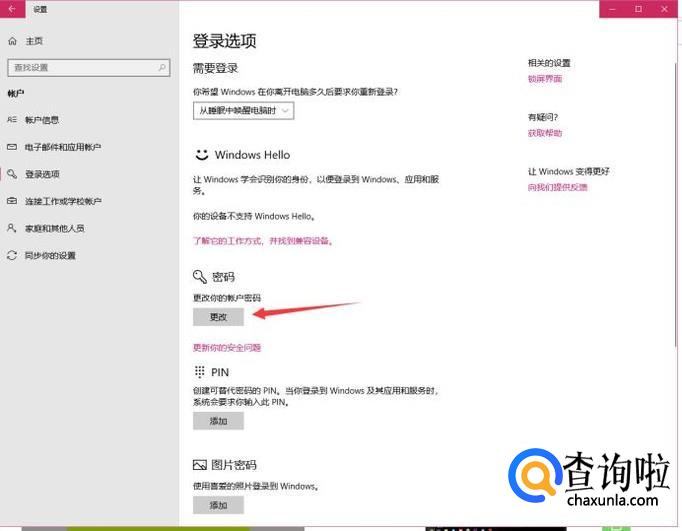
Task: Click the 有疑问? heading text
Action: tap(543, 117)
